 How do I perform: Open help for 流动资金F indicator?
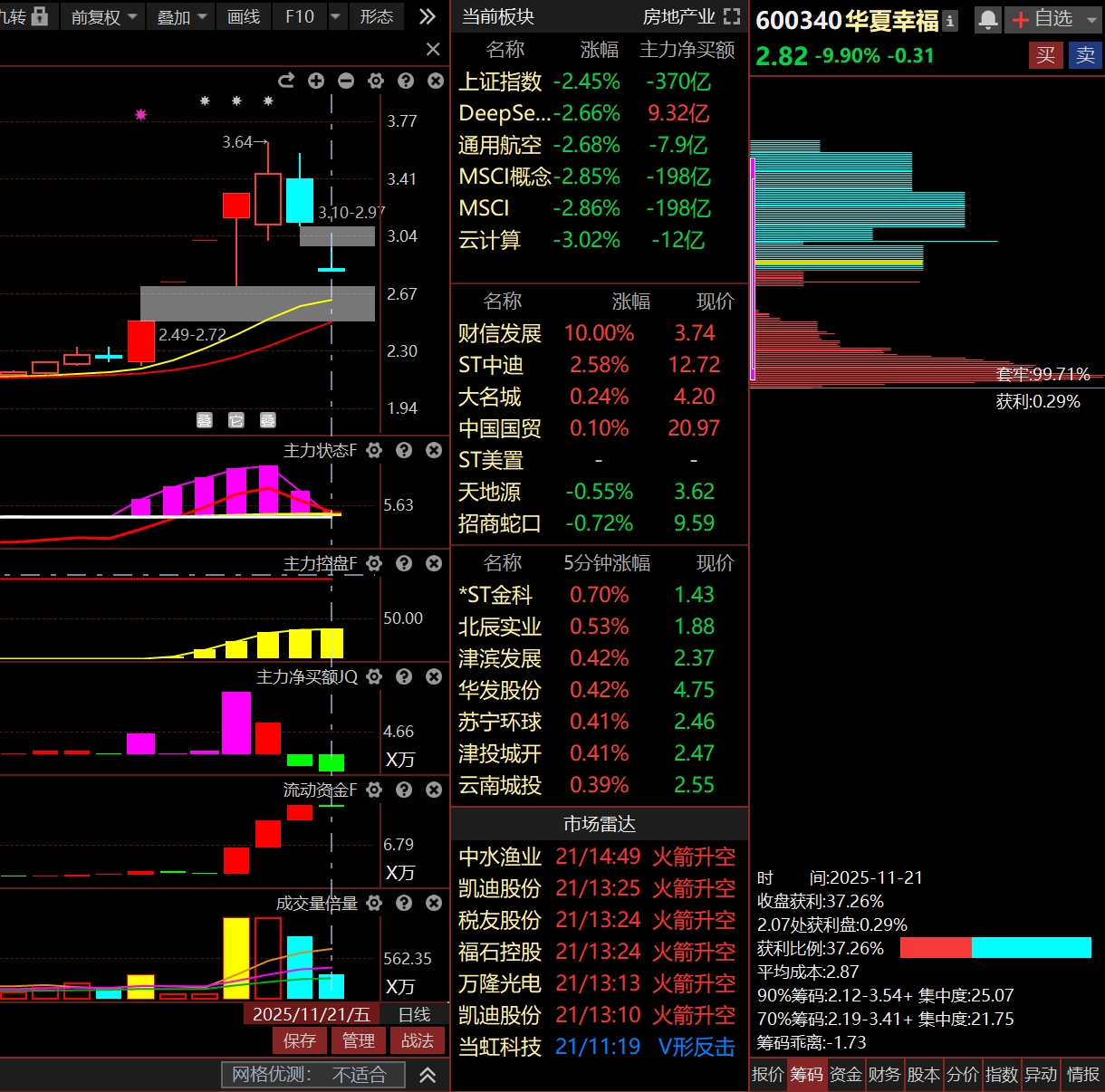(404, 790)
